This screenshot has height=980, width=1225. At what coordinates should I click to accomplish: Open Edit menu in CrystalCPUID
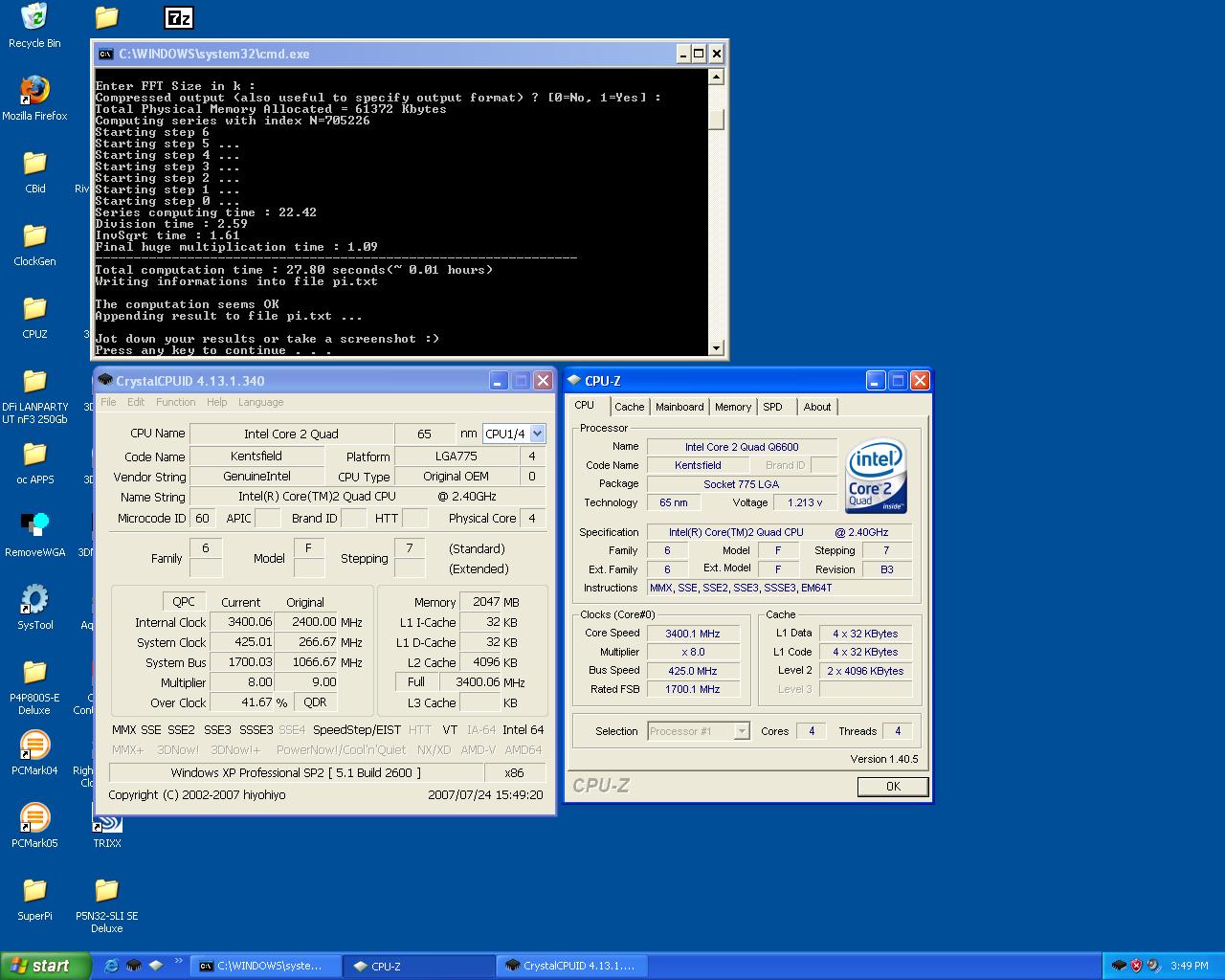pyautogui.click(x=136, y=402)
